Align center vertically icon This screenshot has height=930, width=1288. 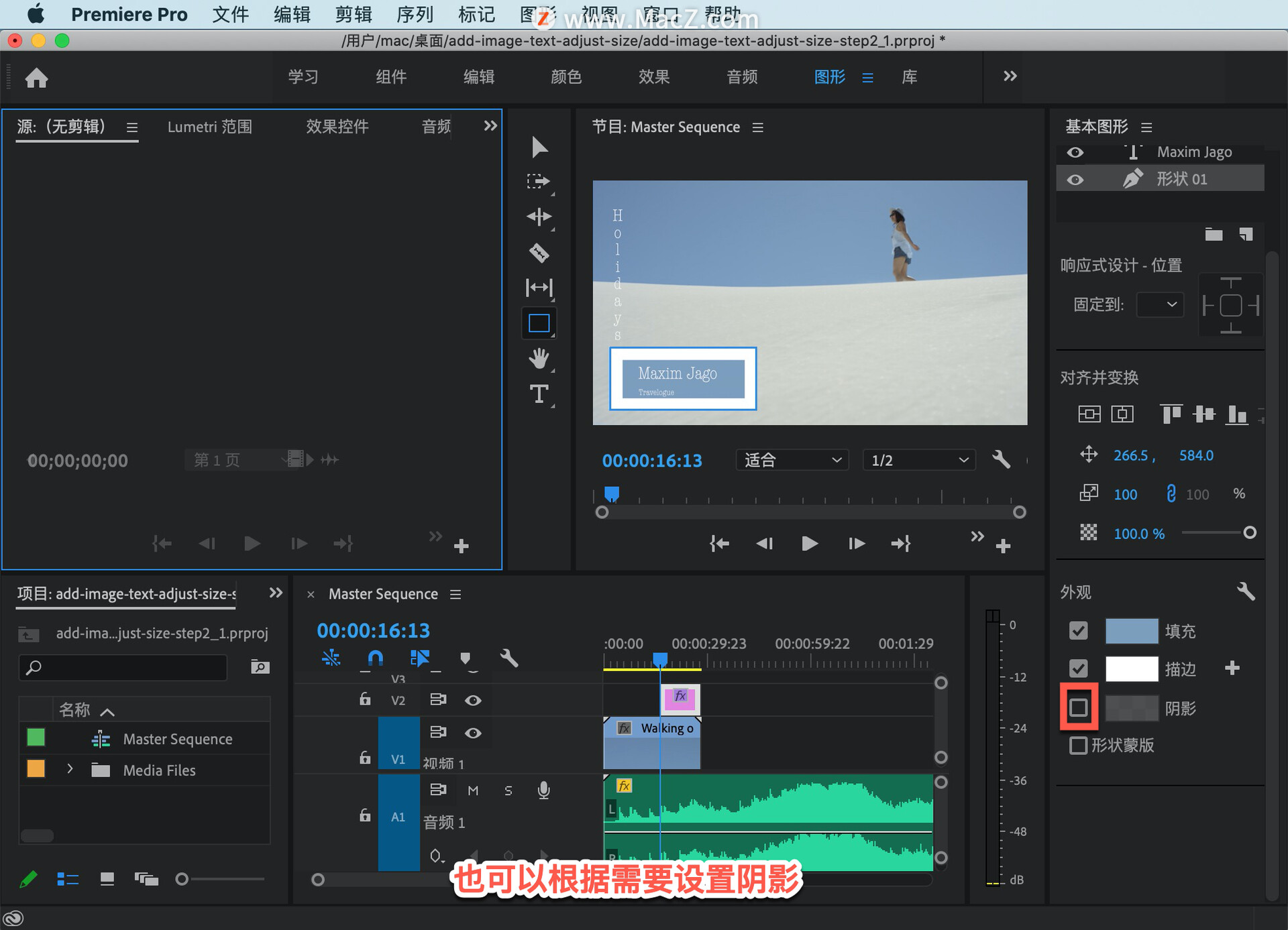pyautogui.click(x=1089, y=414)
